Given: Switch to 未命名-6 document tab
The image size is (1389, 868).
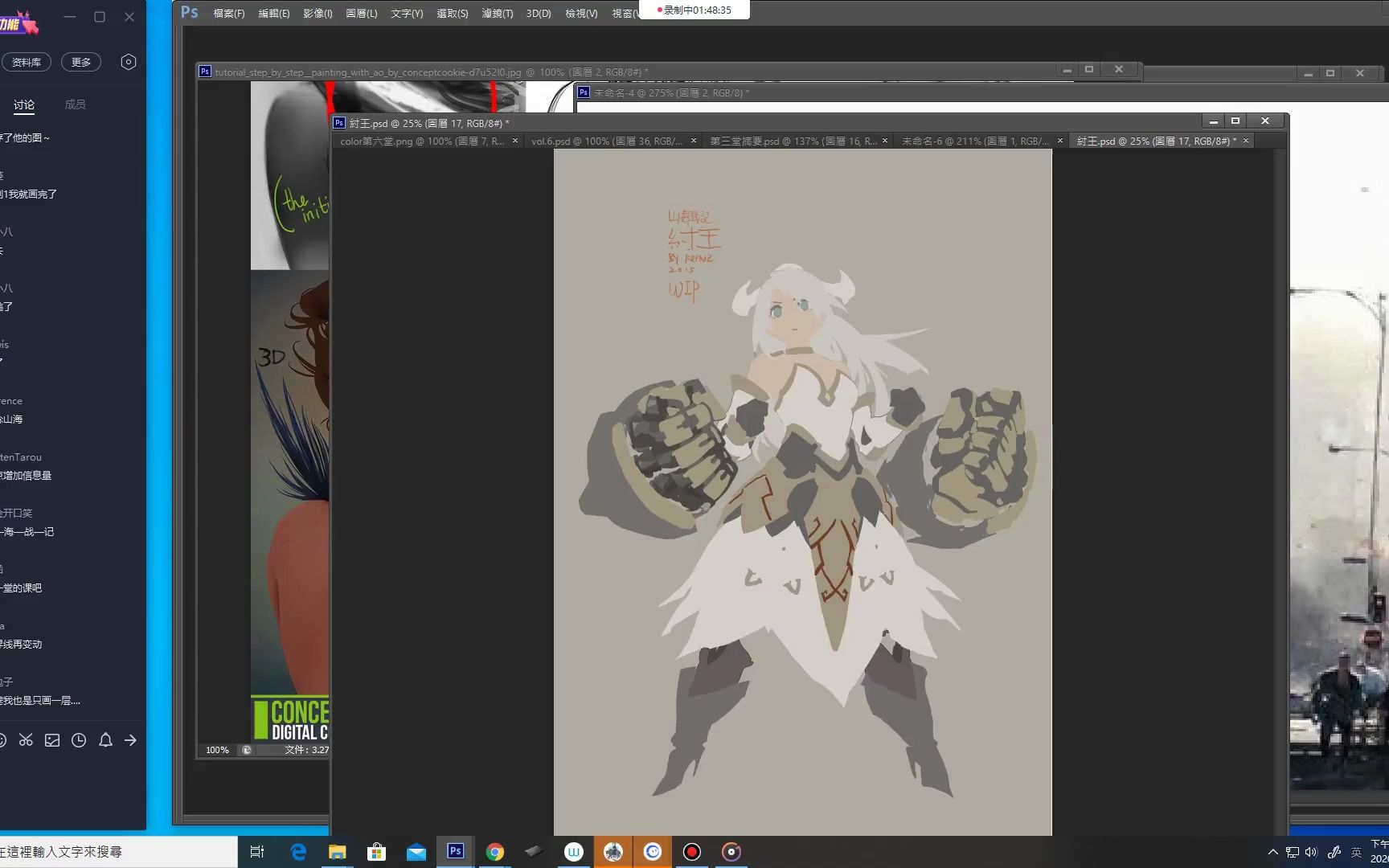Looking at the screenshot, I should click(x=975, y=141).
